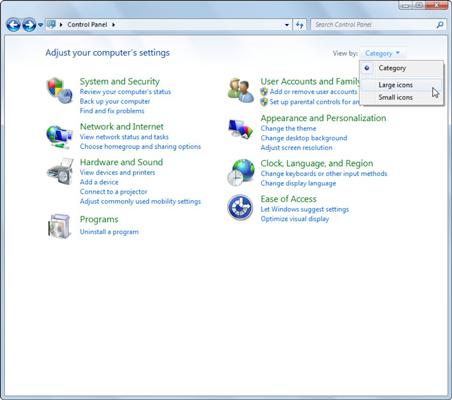
Task: Click the Programs disc box icon
Action: coord(59,226)
